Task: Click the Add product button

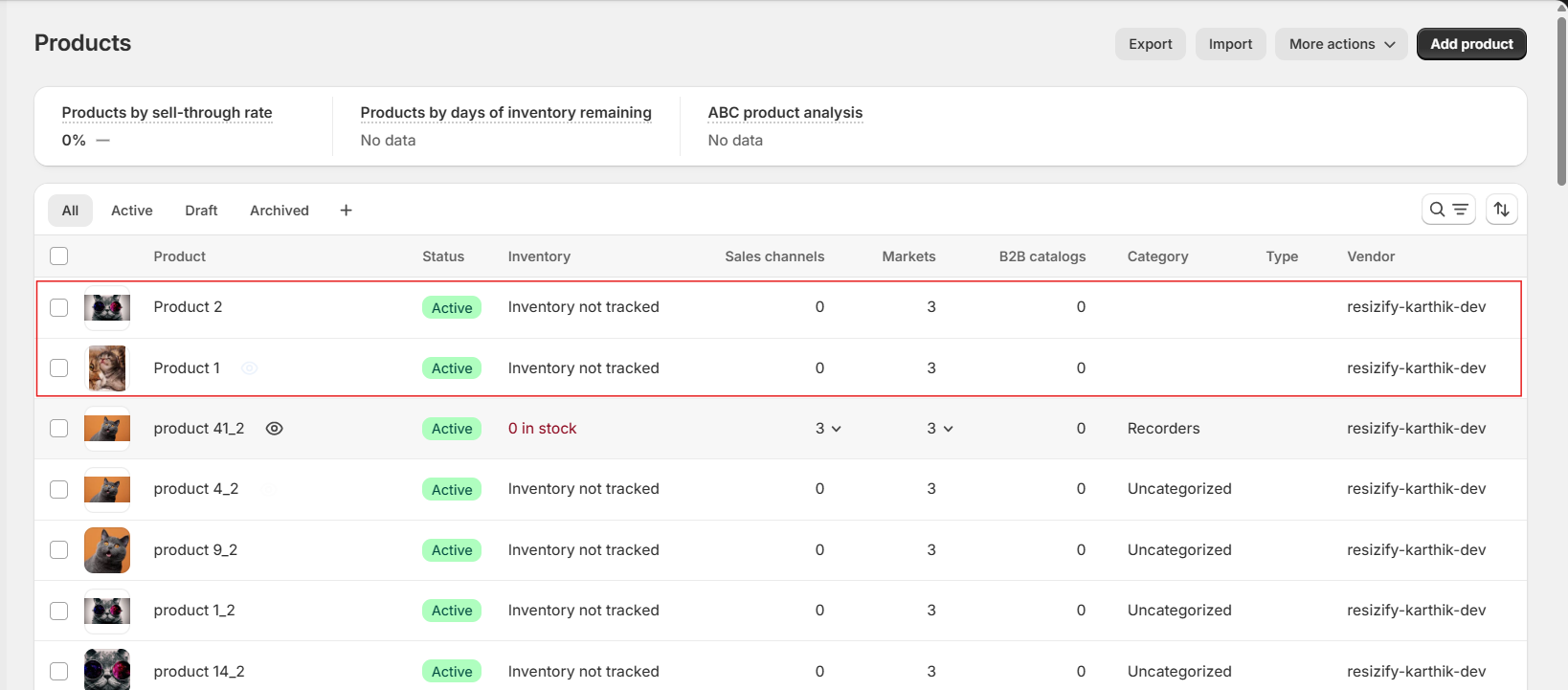Action: tap(1470, 44)
